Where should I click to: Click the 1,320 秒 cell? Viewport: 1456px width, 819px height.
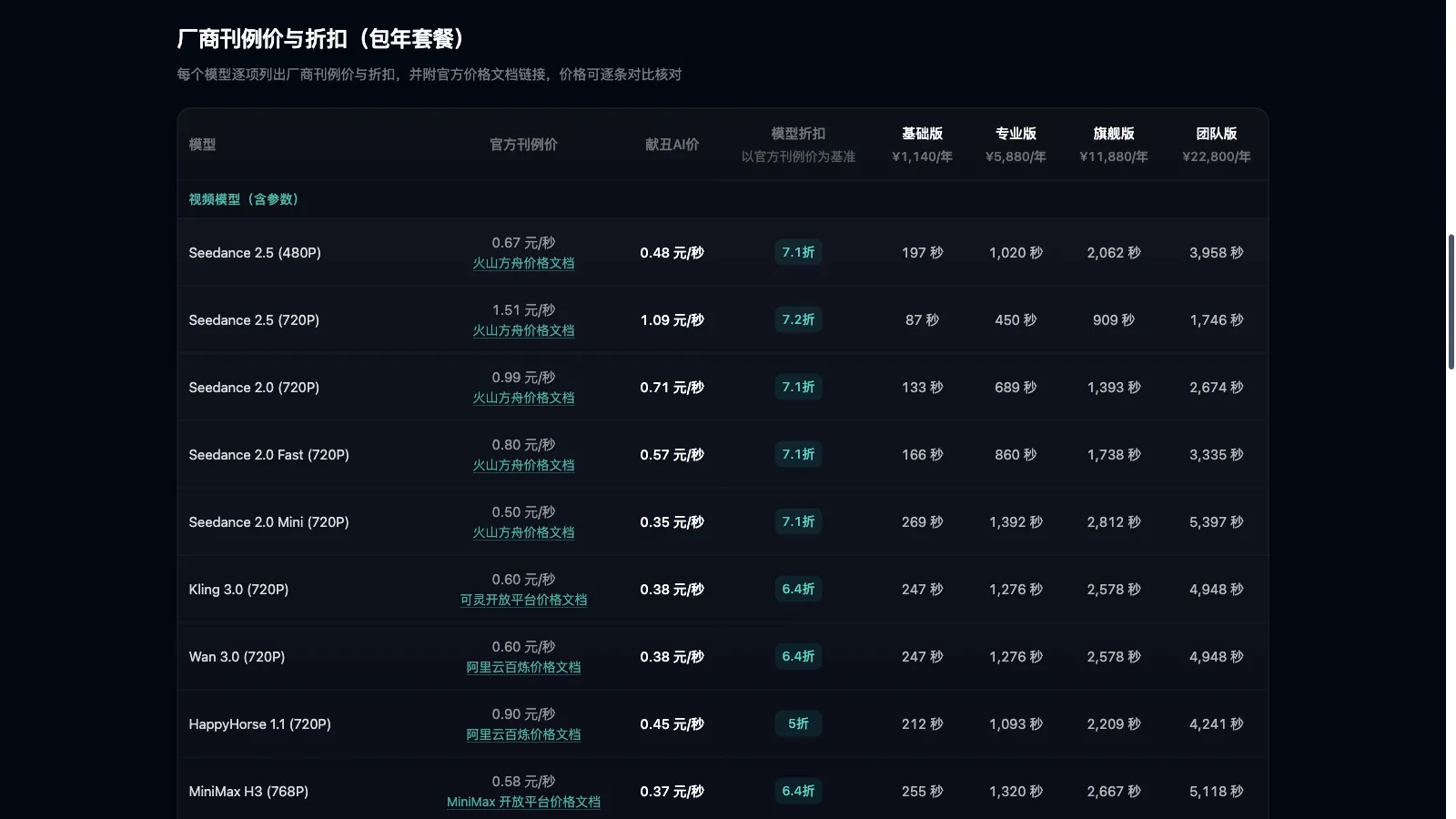[x=1016, y=791]
